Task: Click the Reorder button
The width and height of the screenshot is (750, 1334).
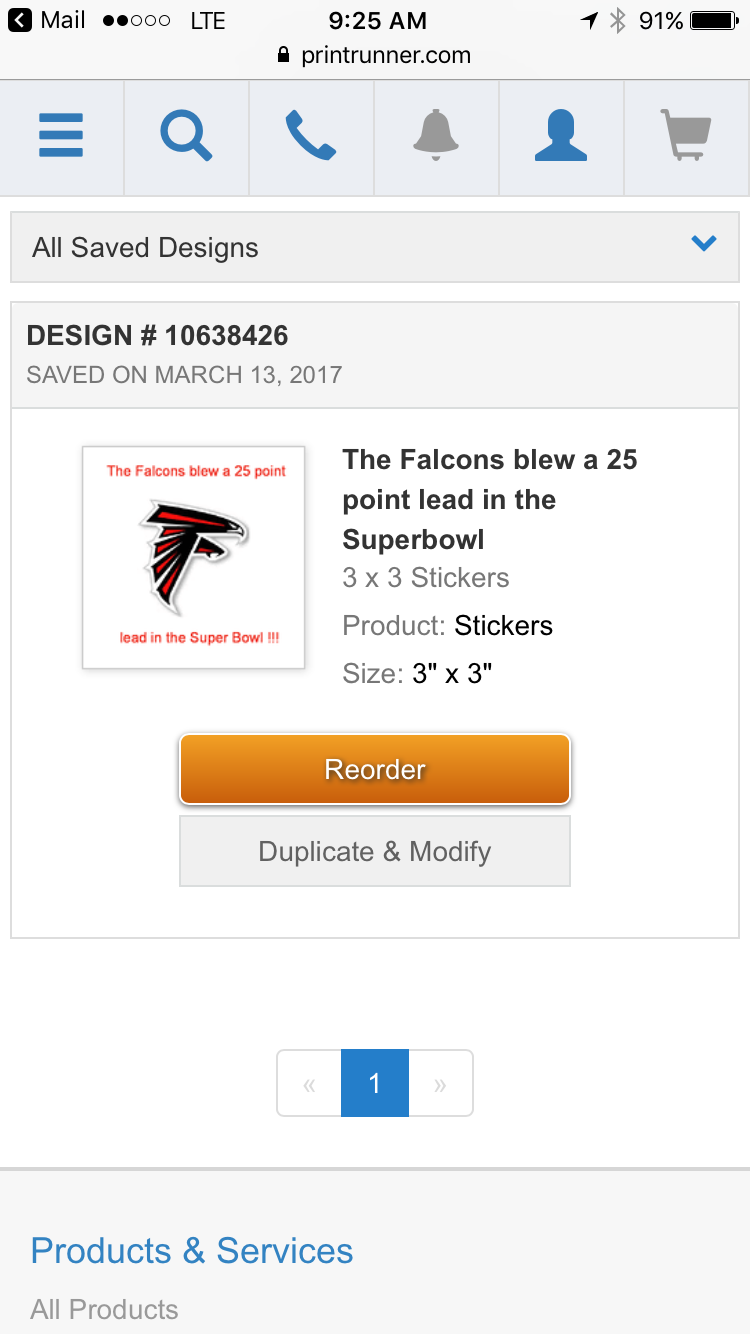Action: pos(375,769)
